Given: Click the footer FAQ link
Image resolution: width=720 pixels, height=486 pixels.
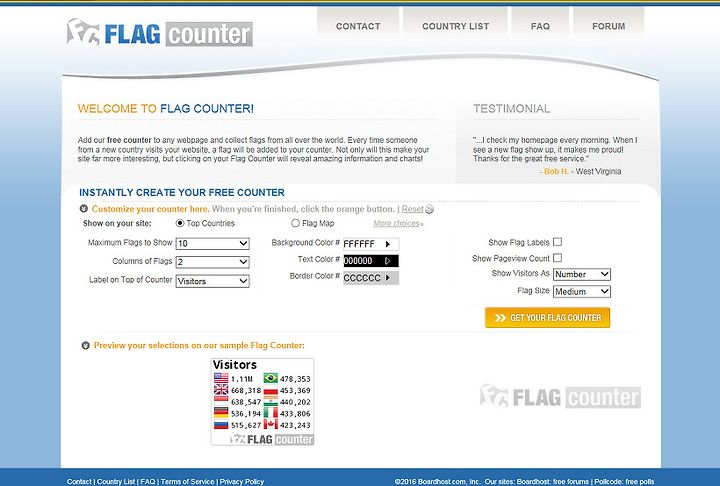Looking at the screenshot, I should pos(148,481).
